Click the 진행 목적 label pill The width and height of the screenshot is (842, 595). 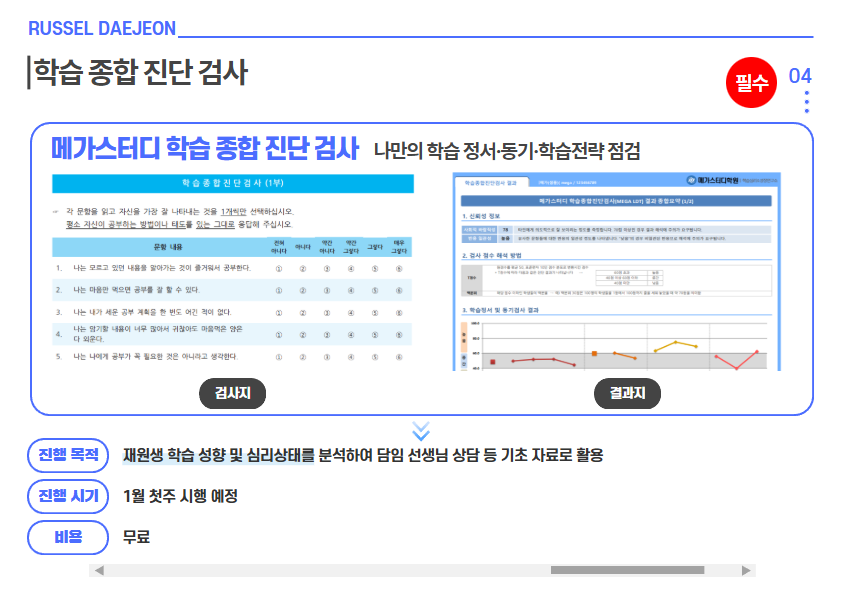point(68,456)
